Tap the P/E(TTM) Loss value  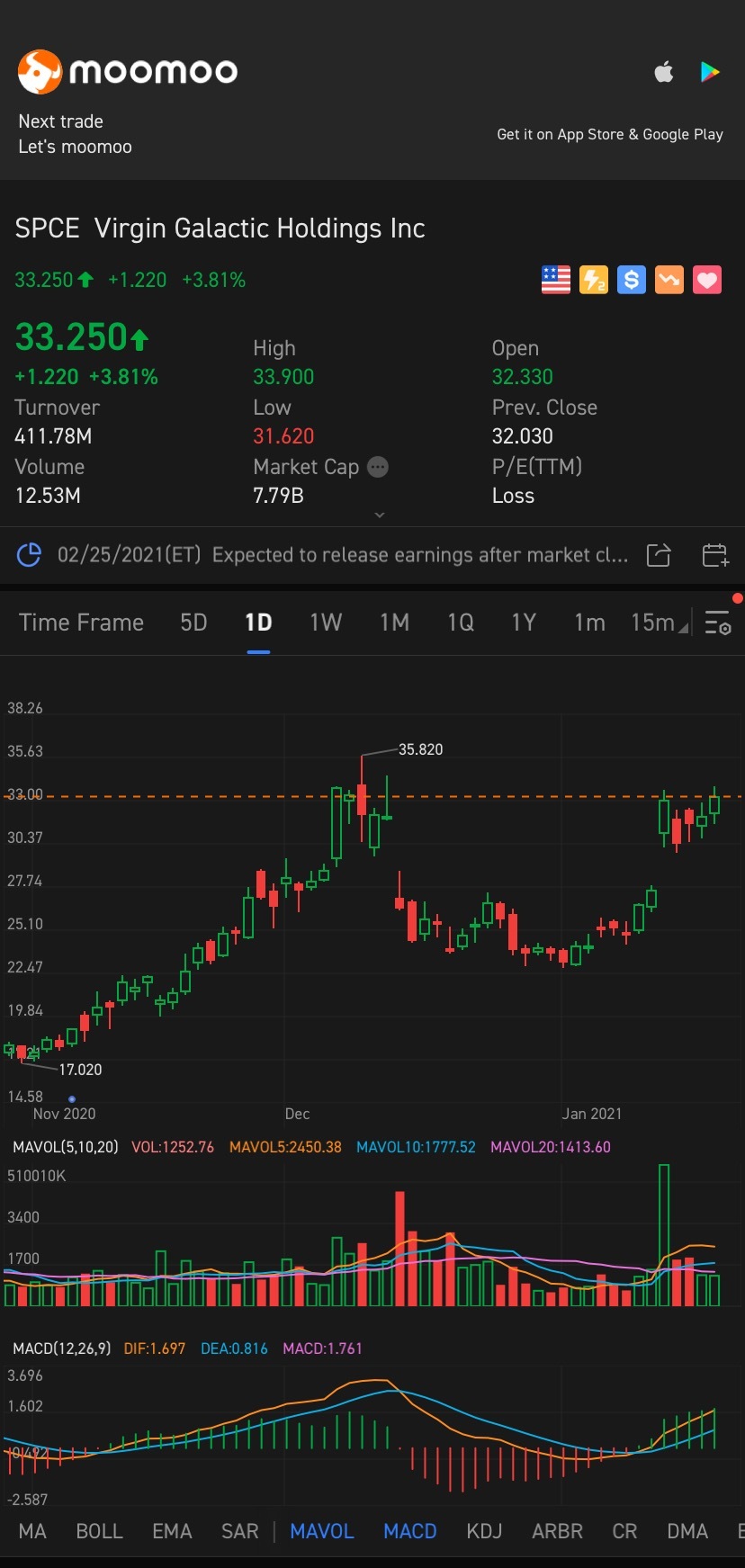click(513, 496)
